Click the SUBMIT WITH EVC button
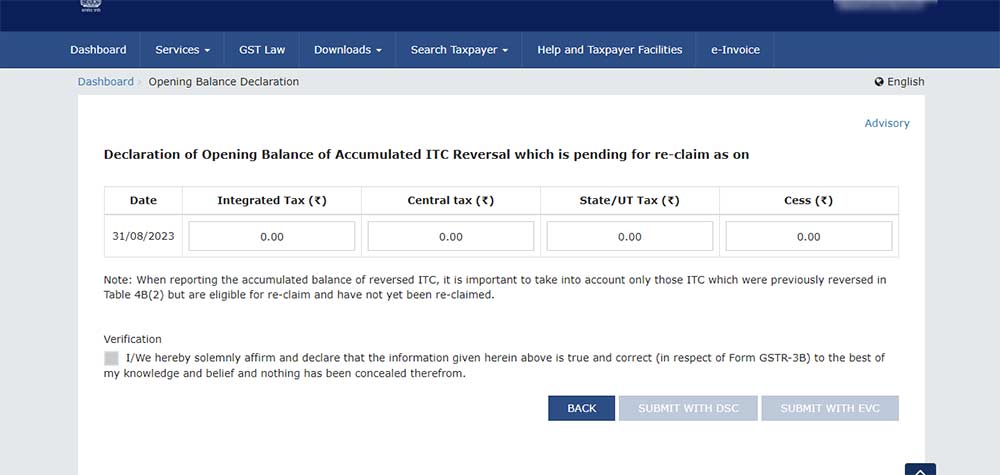1000x475 pixels. pyautogui.click(x=829, y=408)
